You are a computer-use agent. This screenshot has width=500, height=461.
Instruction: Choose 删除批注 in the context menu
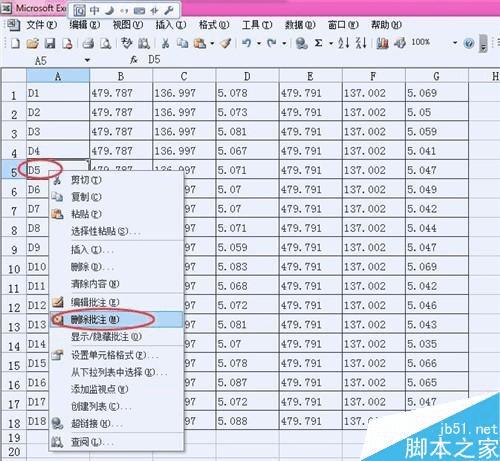(x=117, y=320)
